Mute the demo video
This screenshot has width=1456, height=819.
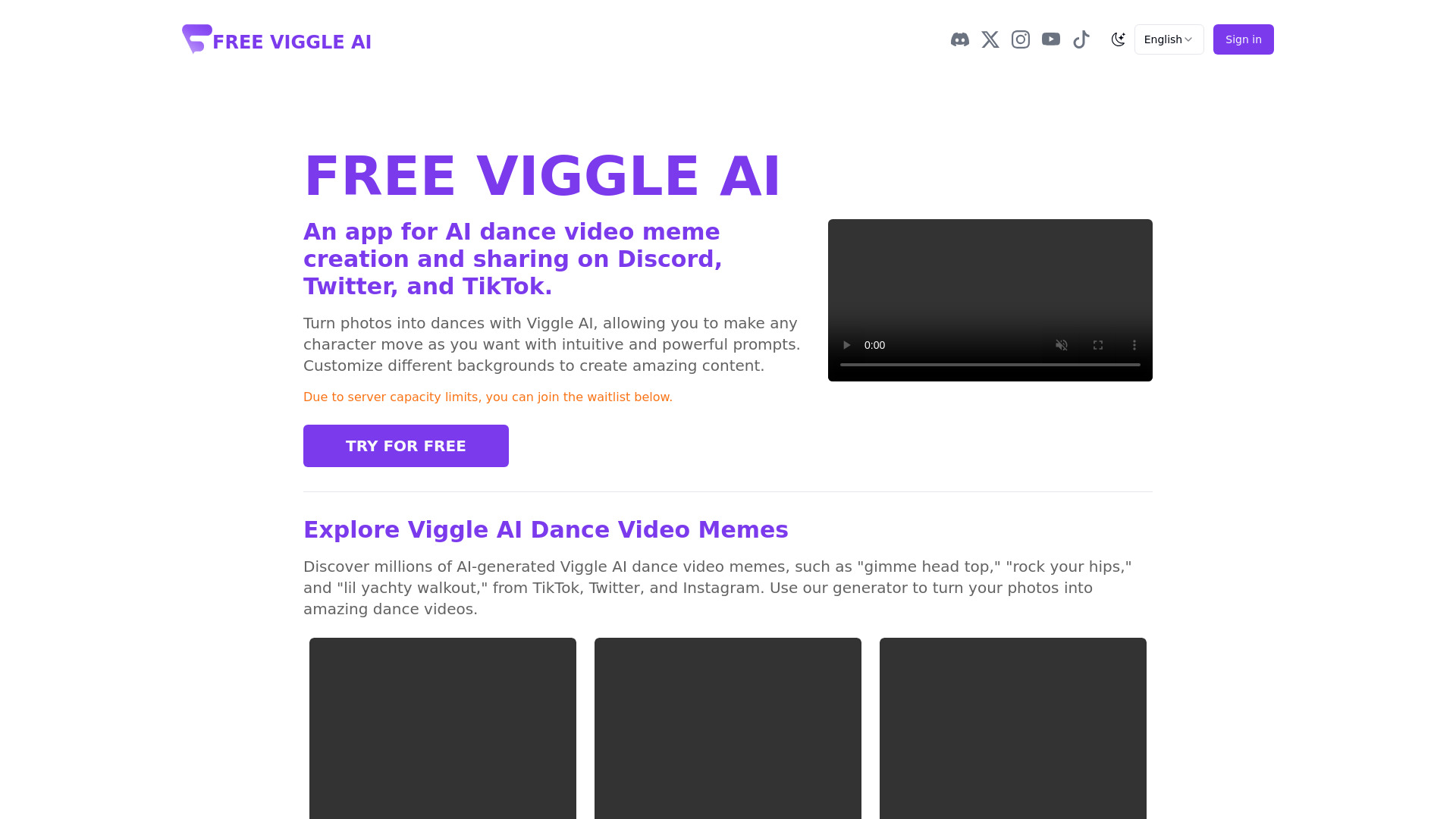pos(1062,345)
